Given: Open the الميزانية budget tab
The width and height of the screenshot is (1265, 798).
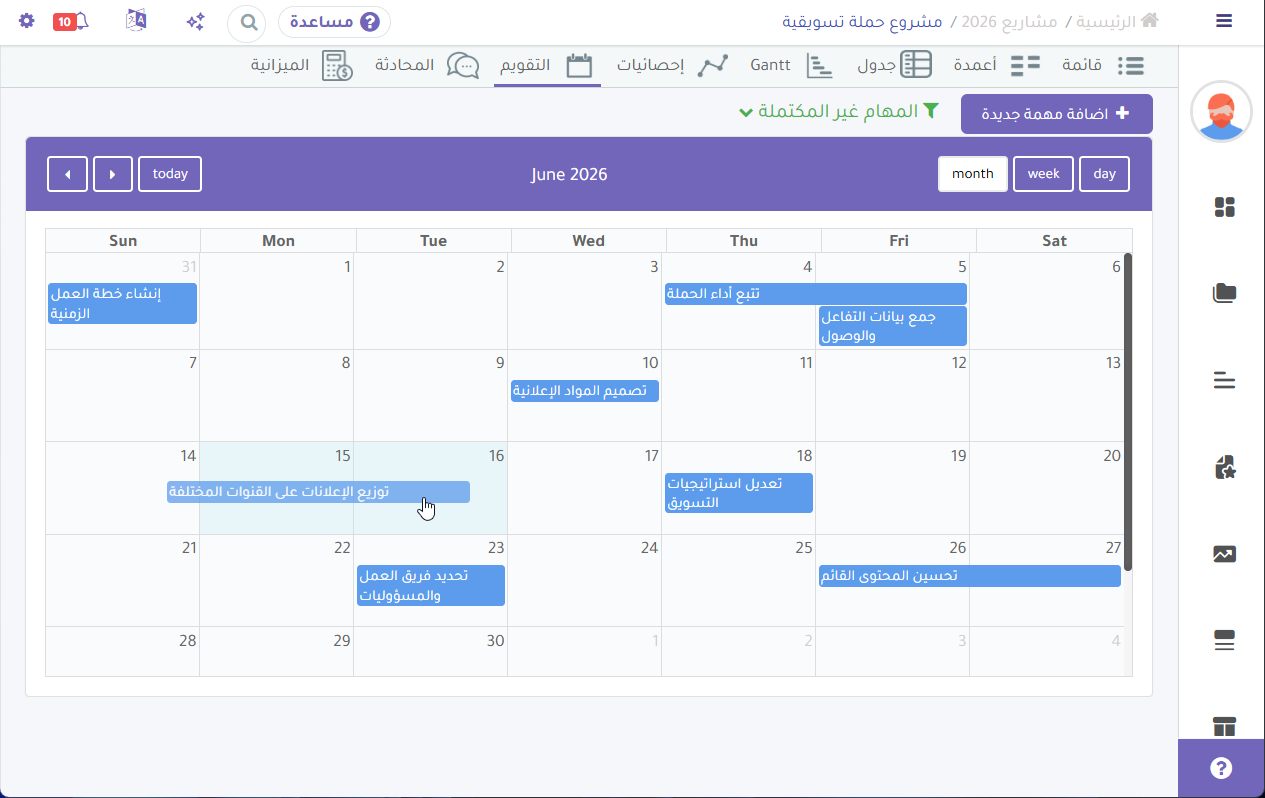Looking at the screenshot, I should click(301, 66).
